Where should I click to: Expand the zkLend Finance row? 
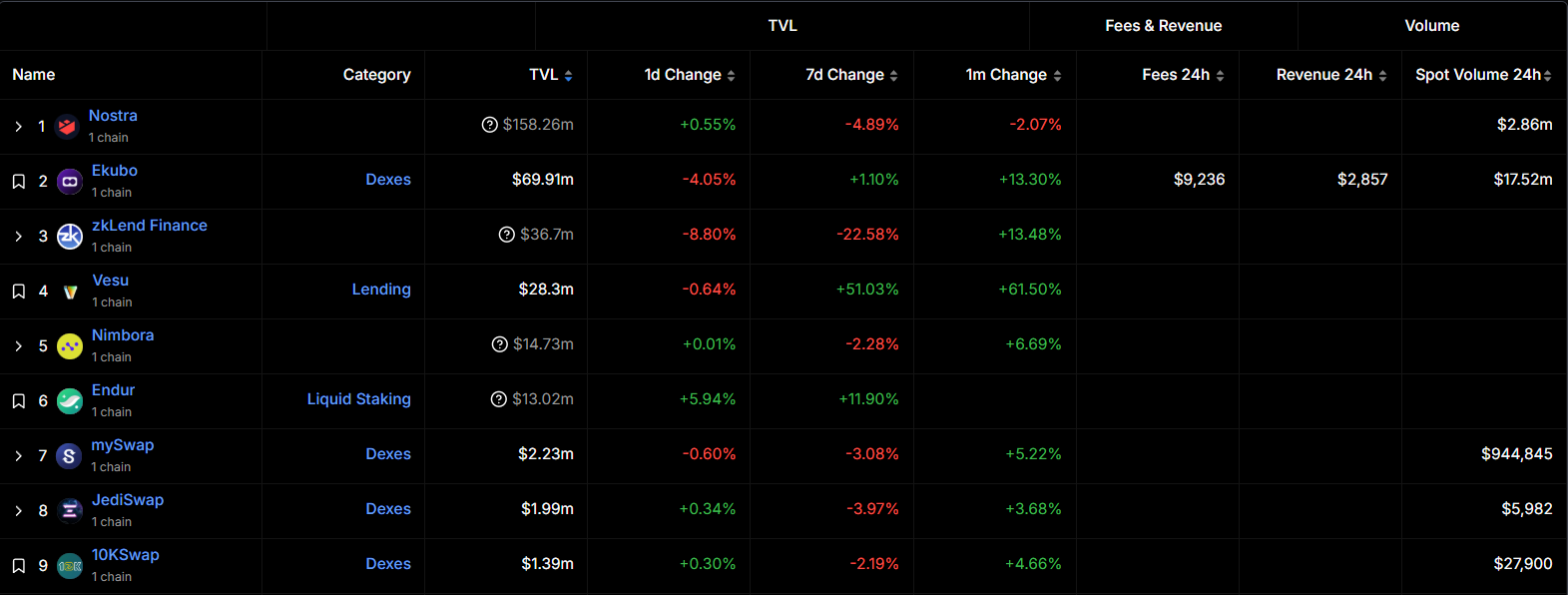click(19, 237)
